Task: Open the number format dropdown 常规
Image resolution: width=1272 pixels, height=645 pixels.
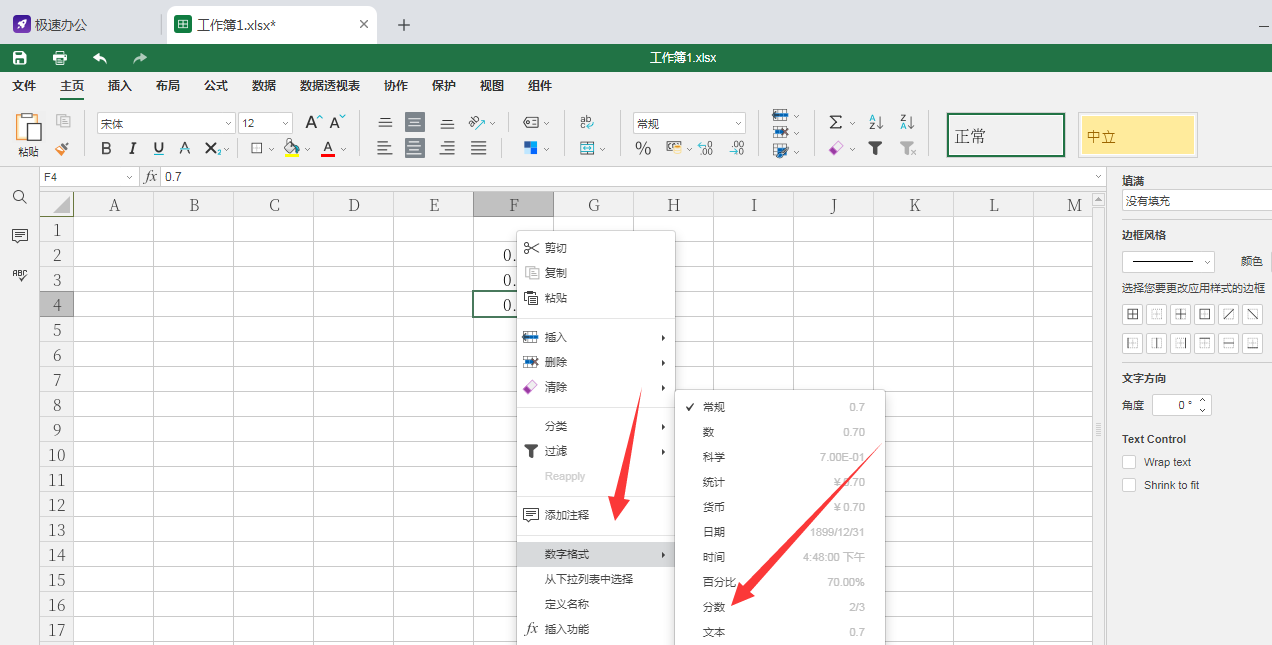Action: coord(689,123)
